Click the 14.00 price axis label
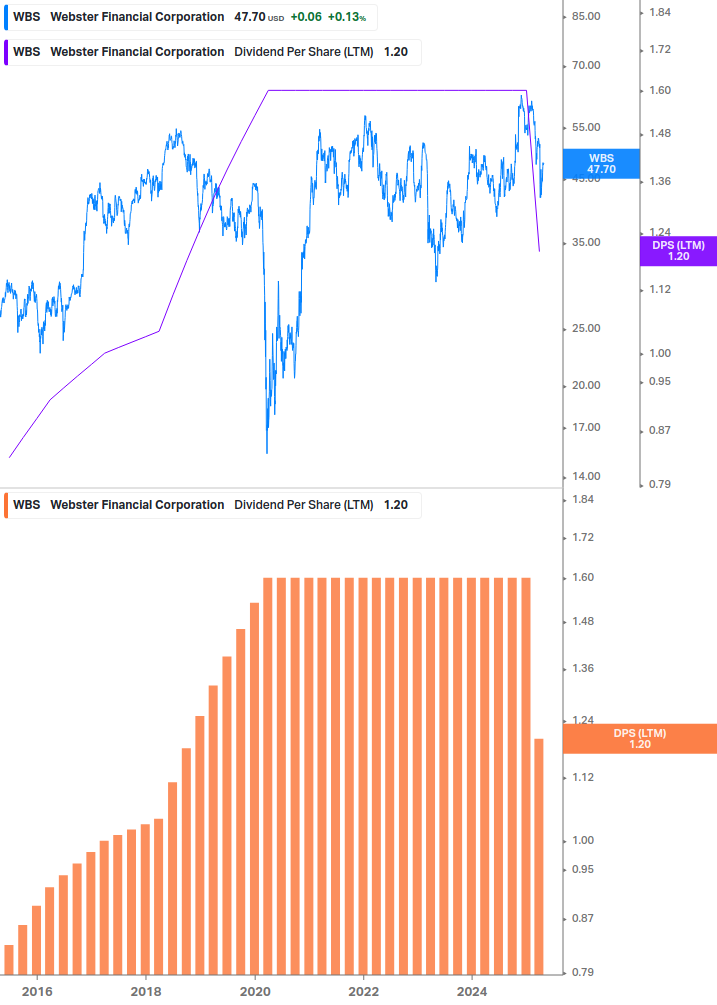717x1005 pixels. tap(586, 476)
